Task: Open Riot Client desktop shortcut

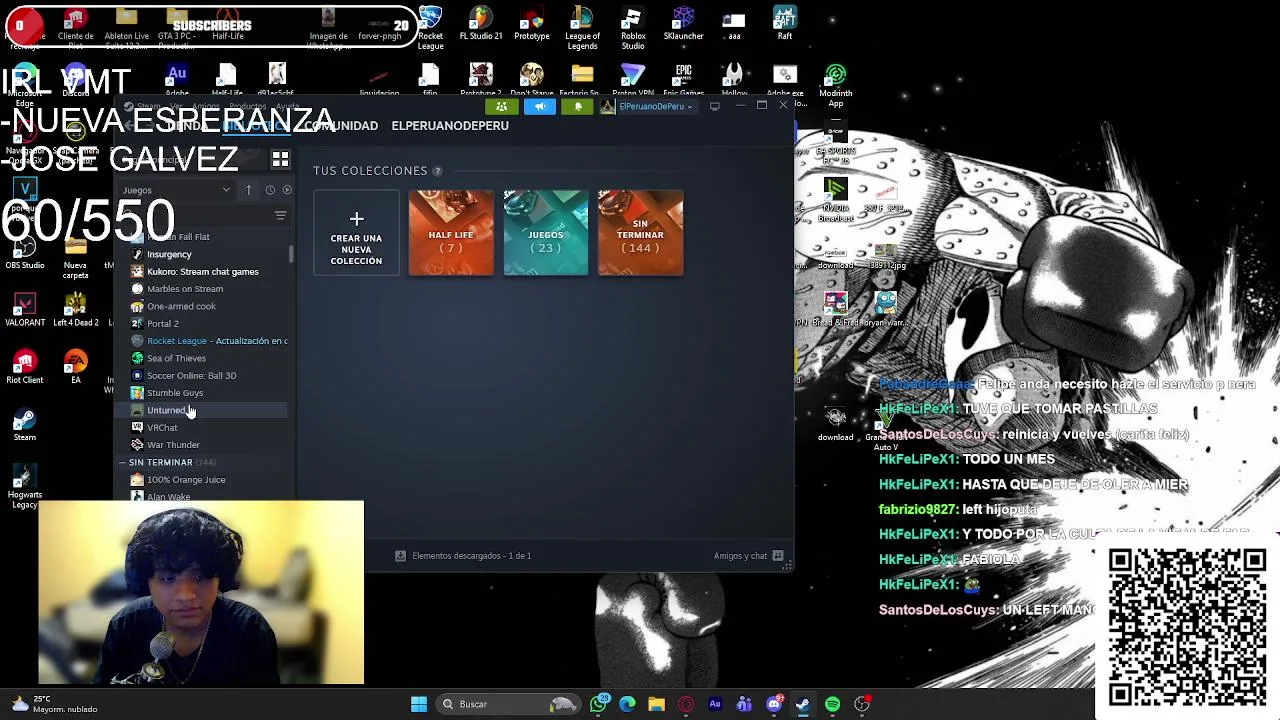Action: pyautogui.click(x=25, y=366)
